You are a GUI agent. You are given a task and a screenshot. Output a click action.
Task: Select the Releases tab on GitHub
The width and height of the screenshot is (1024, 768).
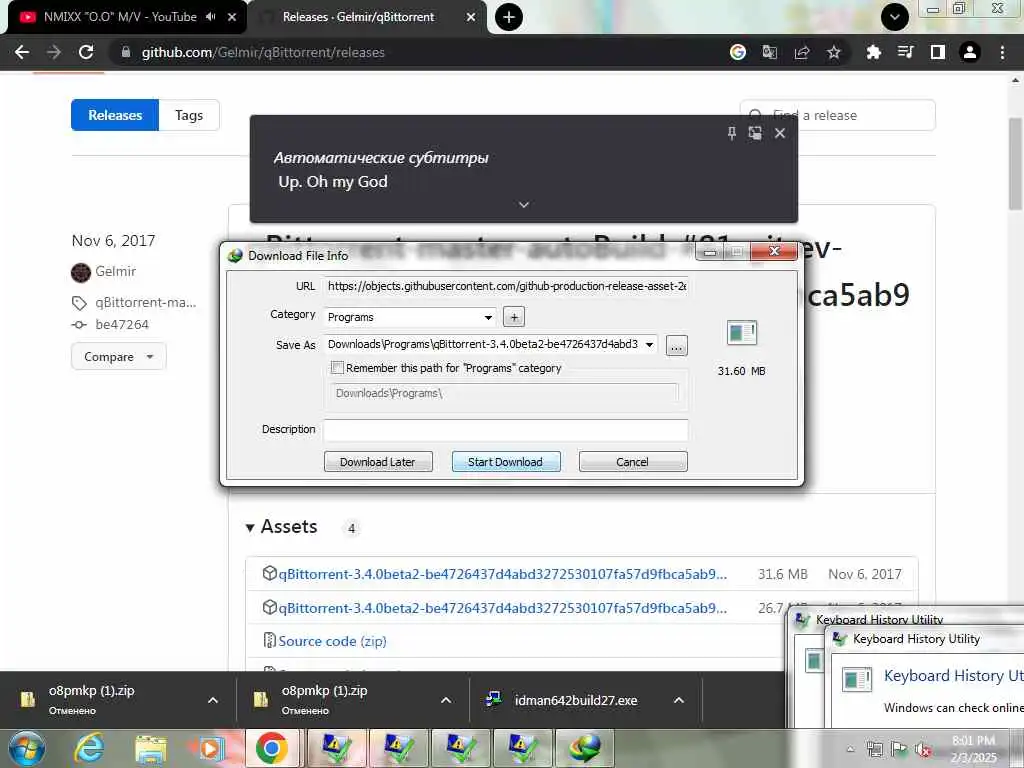tap(115, 115)
